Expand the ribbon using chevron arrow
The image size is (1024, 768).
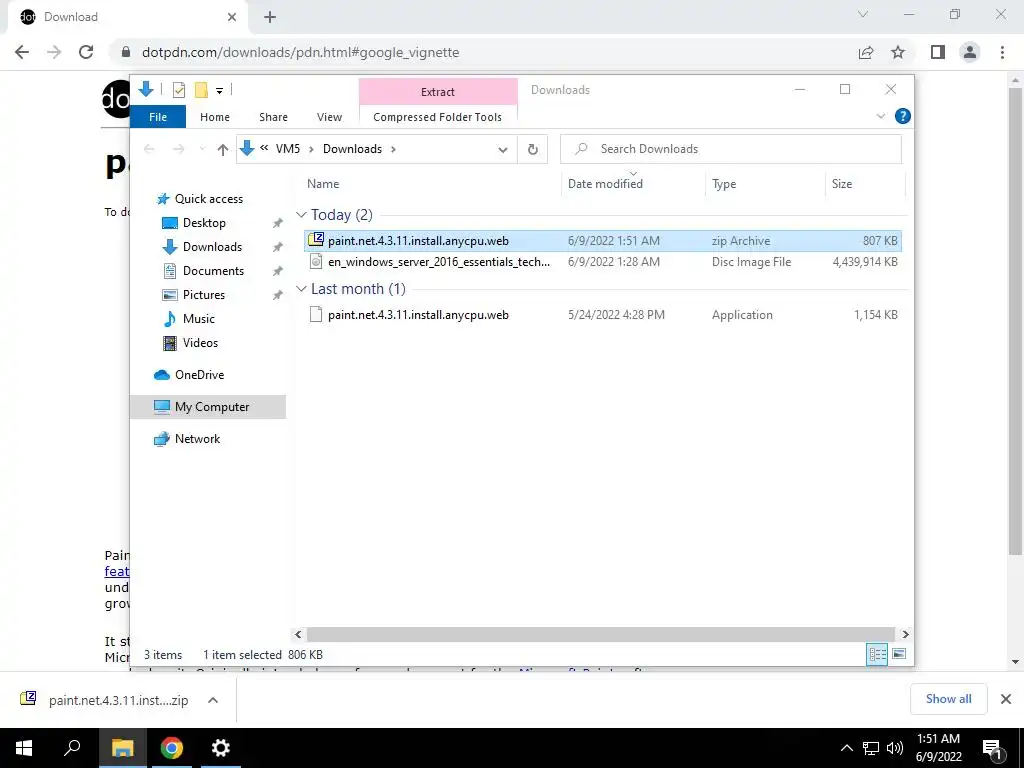[x=880, y=116]
